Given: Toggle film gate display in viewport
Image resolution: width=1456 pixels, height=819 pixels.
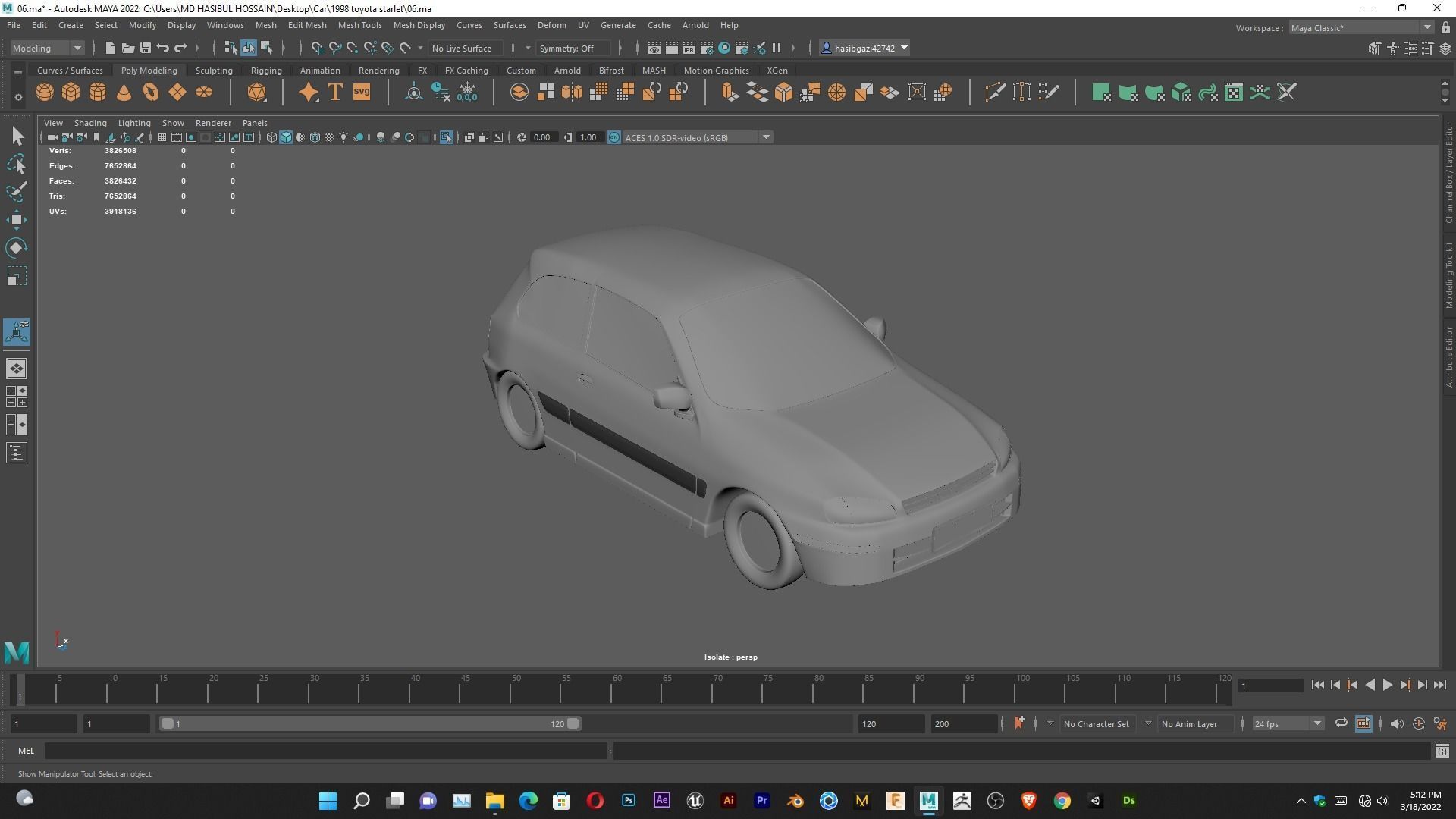Looking at the screenshot, I should pos(176,137).
